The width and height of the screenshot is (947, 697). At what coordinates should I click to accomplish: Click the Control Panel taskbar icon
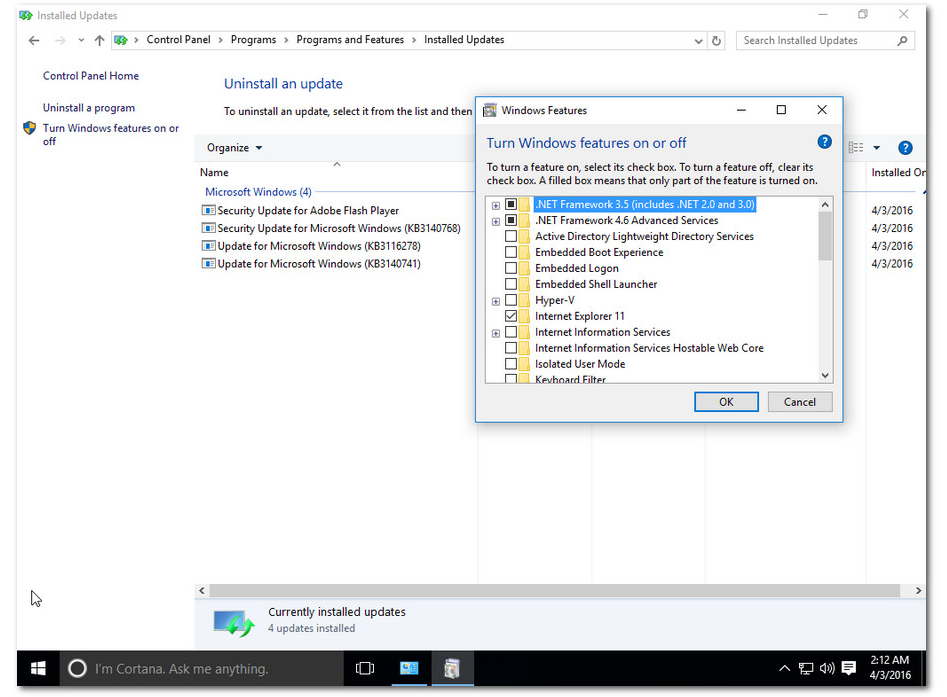tap(409, 669)
